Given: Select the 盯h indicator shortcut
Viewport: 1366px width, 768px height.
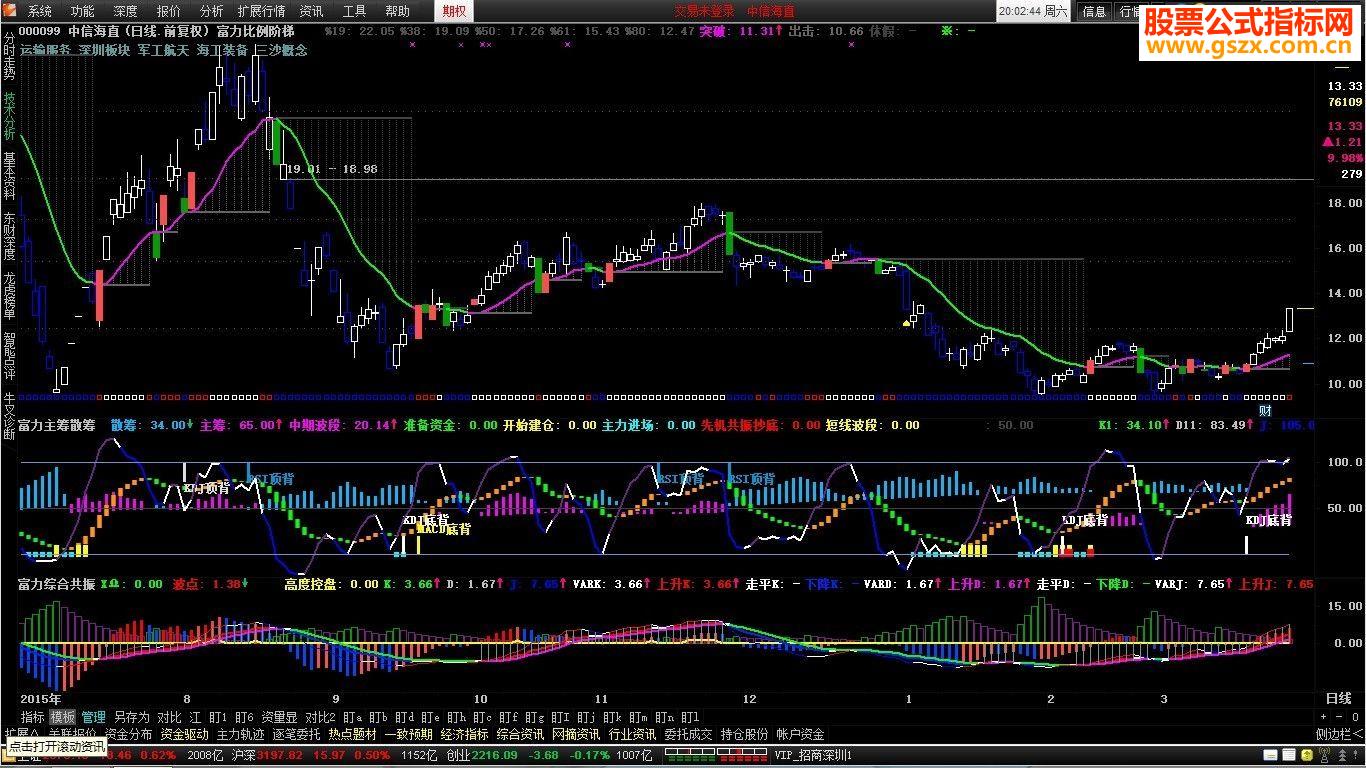Looking at the screenshot, I should (x=456, y=717).
